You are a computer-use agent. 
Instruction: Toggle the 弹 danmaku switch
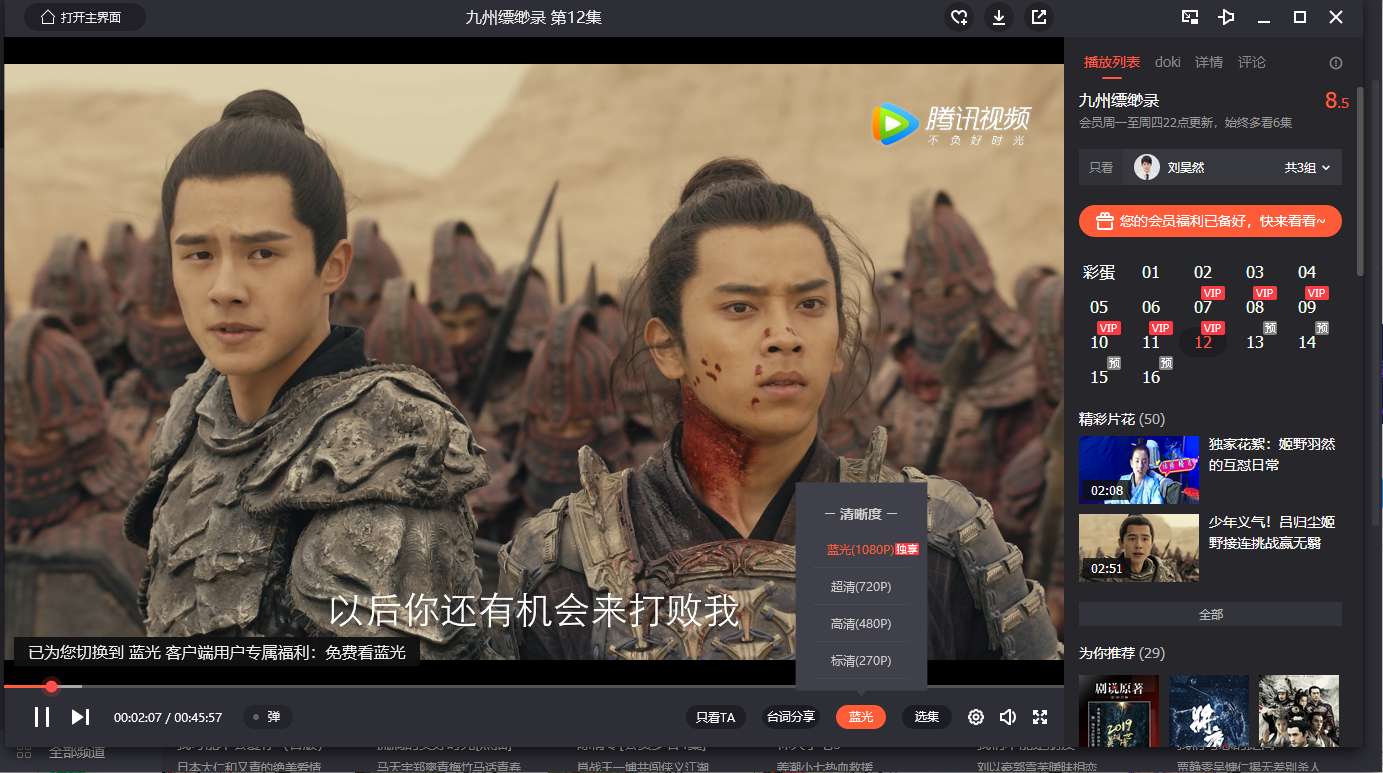point(268,717)
